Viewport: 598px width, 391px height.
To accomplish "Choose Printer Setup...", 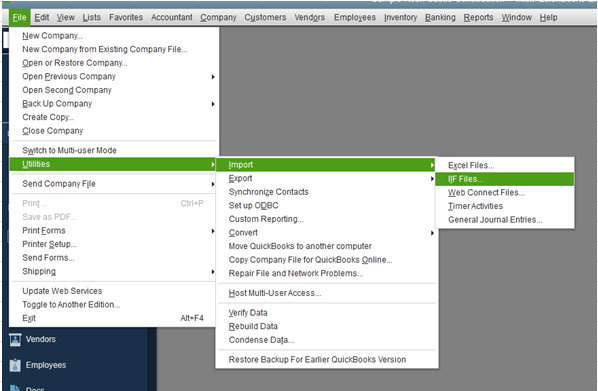I will pos(114,244).
